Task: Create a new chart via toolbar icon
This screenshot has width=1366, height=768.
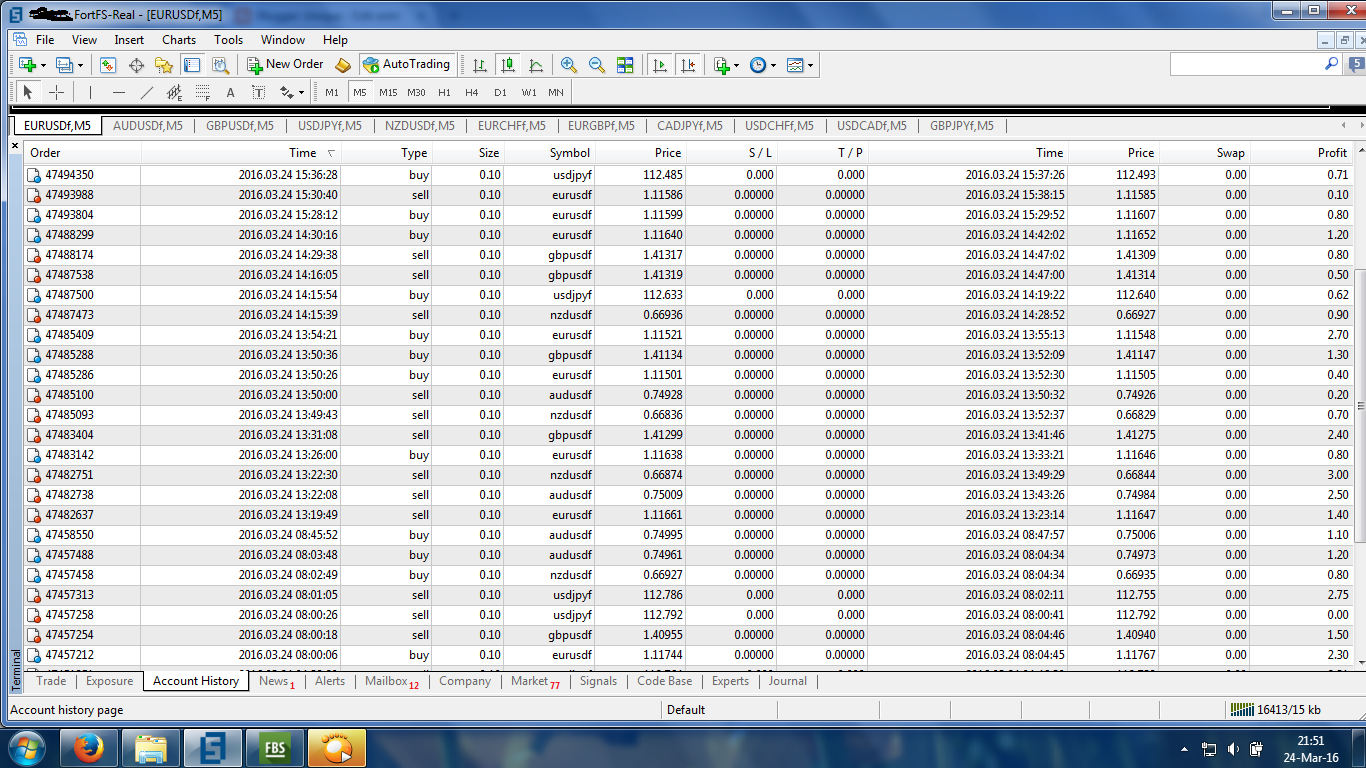Action: click(27, 65)
